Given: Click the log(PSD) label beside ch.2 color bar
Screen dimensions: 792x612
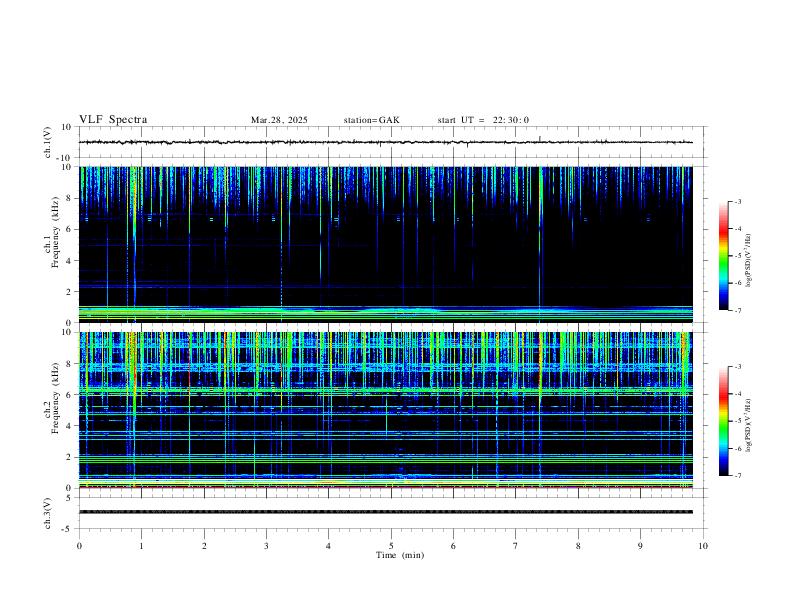Looking at the screenshot, I should [749, 425].
